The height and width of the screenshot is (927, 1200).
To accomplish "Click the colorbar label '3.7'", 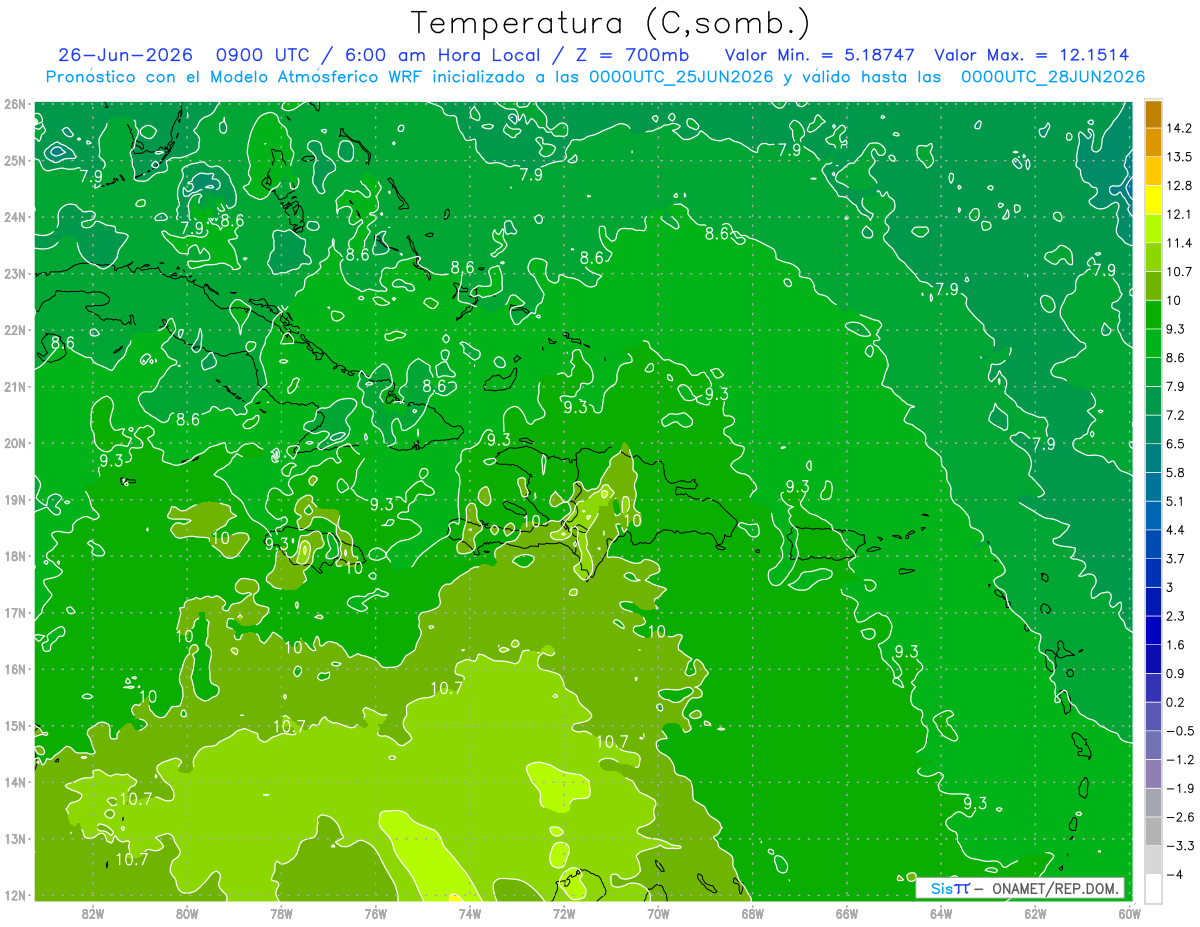I will point(1177,558).
